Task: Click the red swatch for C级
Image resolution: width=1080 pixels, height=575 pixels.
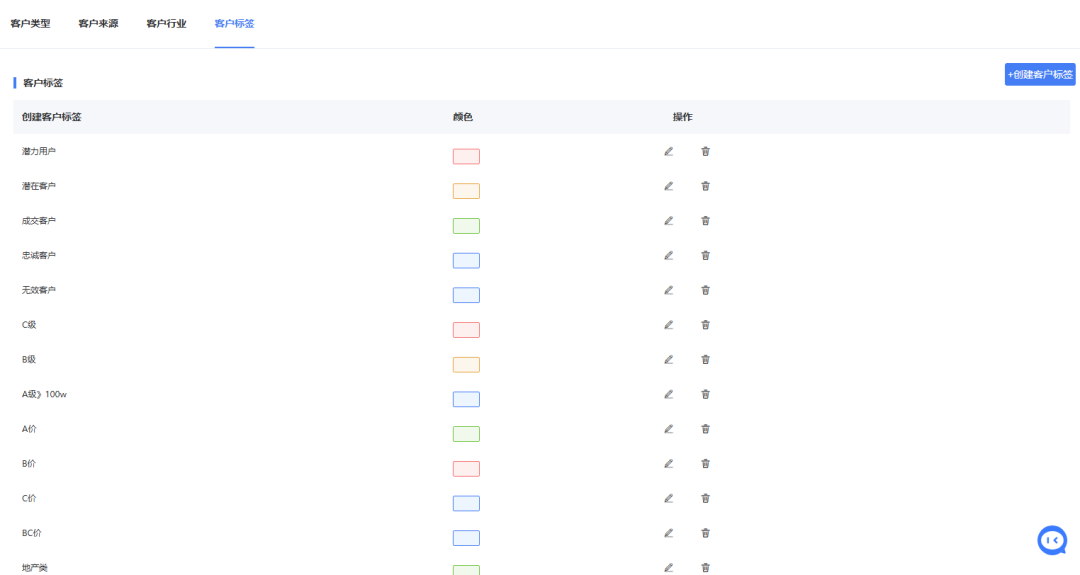Action: point(466,330)
